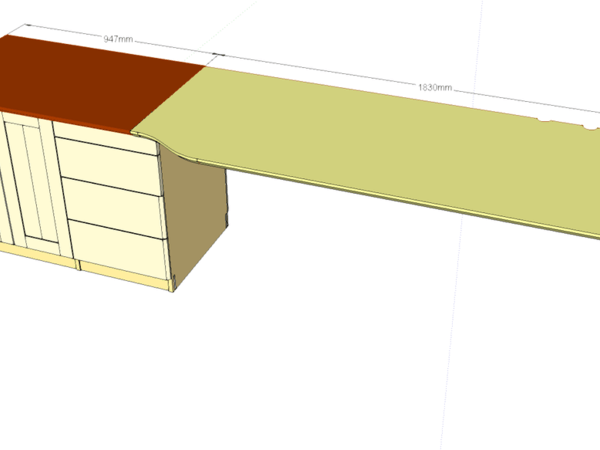600x450 pixels.
Task: Select the front bottom corner of cabinet
Action: point(172,290)
